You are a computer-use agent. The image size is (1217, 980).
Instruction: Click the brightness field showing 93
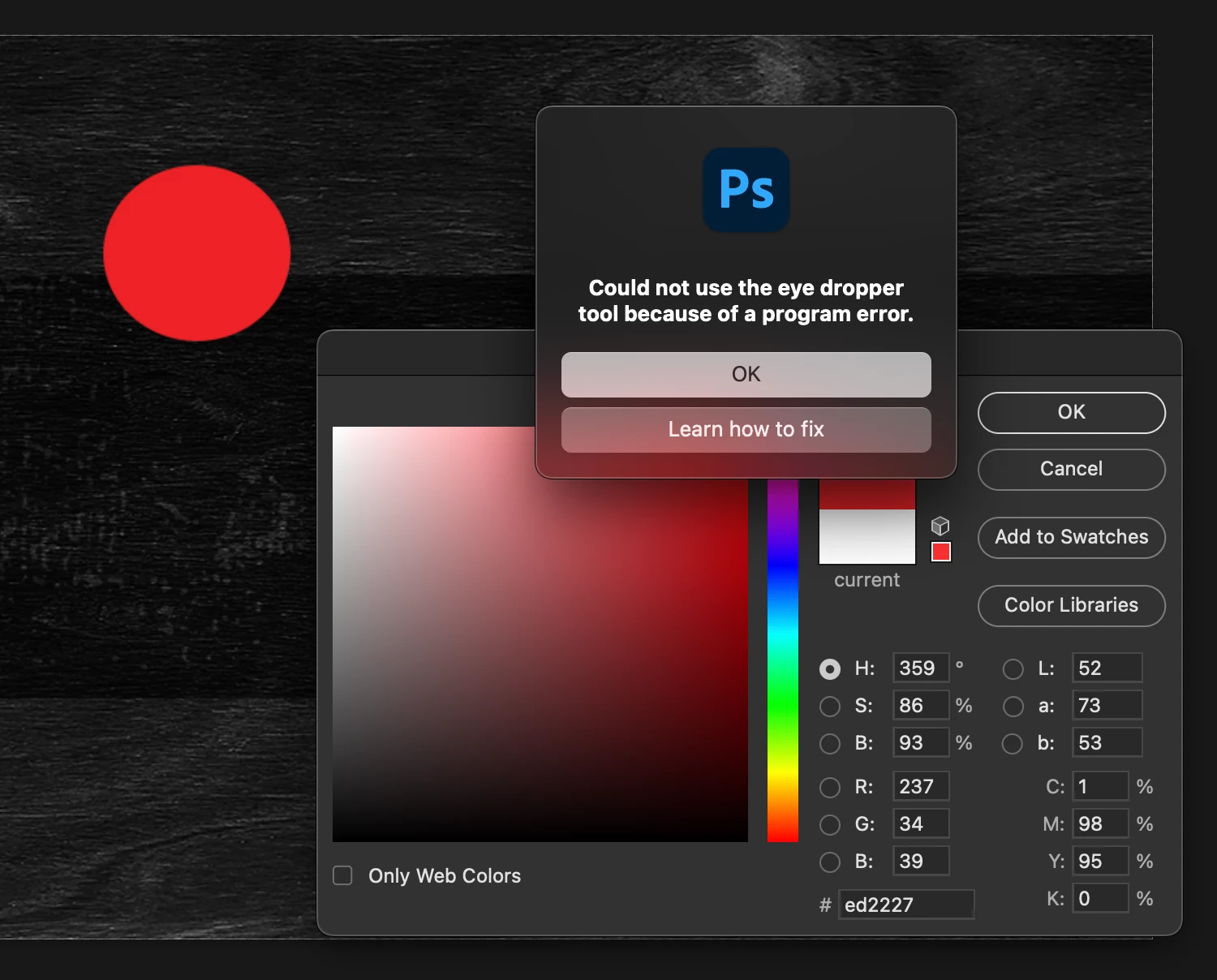[x=921, y=743]
